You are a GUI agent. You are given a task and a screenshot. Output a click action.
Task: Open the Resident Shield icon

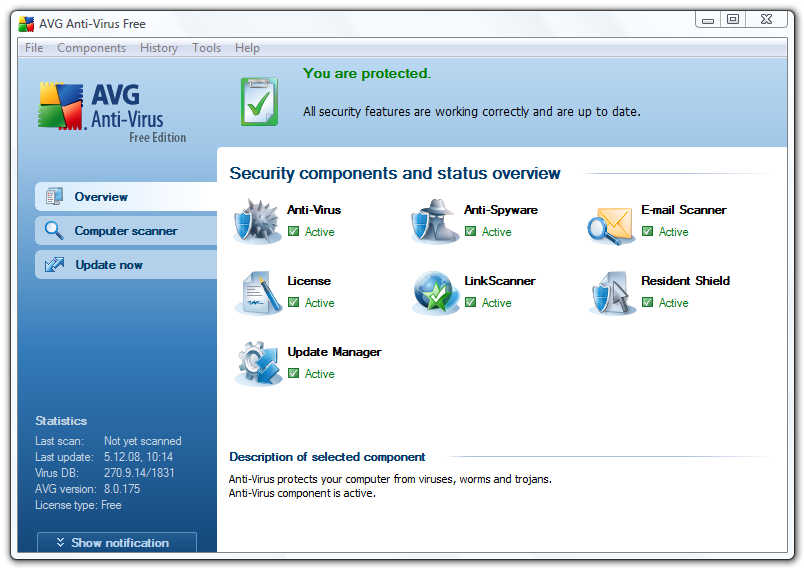tap(612, 292)
